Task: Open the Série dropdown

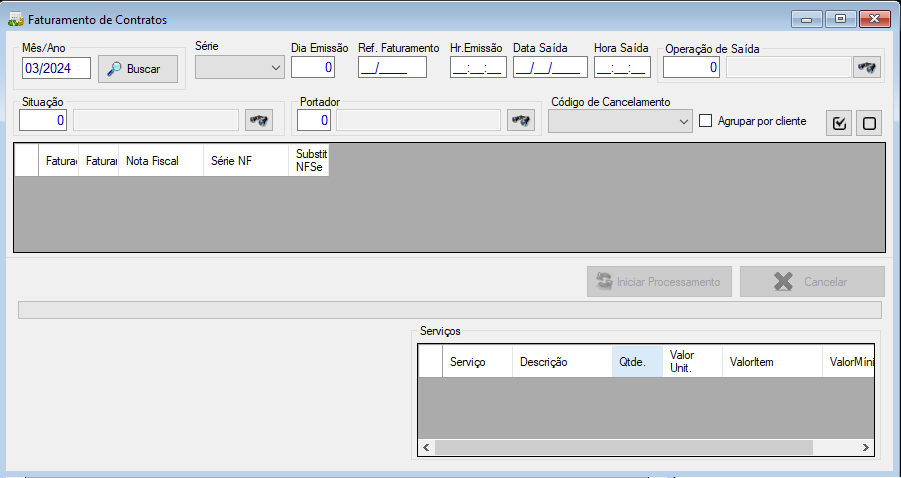Action: coord(240,67)
